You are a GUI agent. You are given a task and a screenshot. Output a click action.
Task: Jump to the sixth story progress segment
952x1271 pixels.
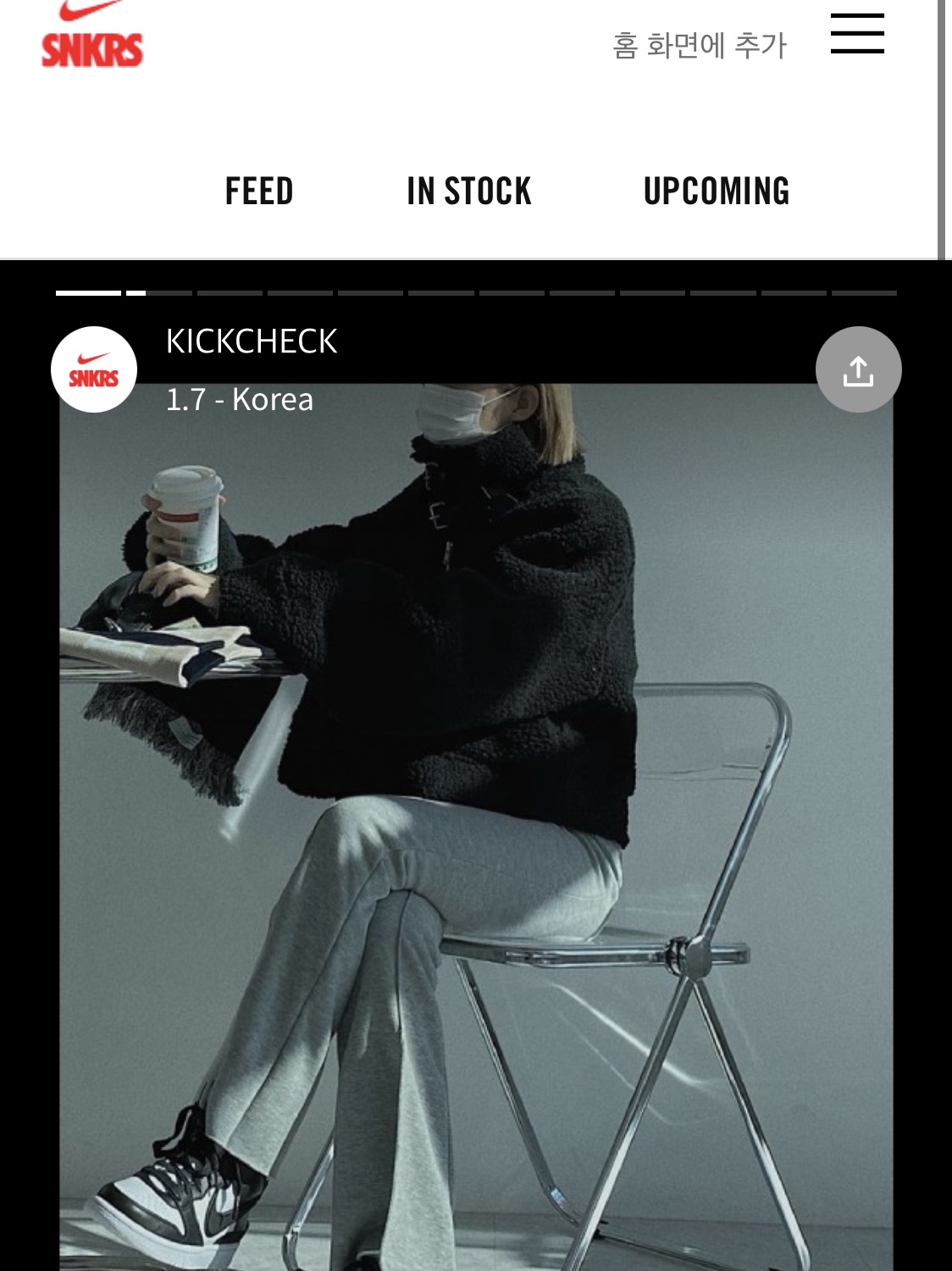[440, 293]
